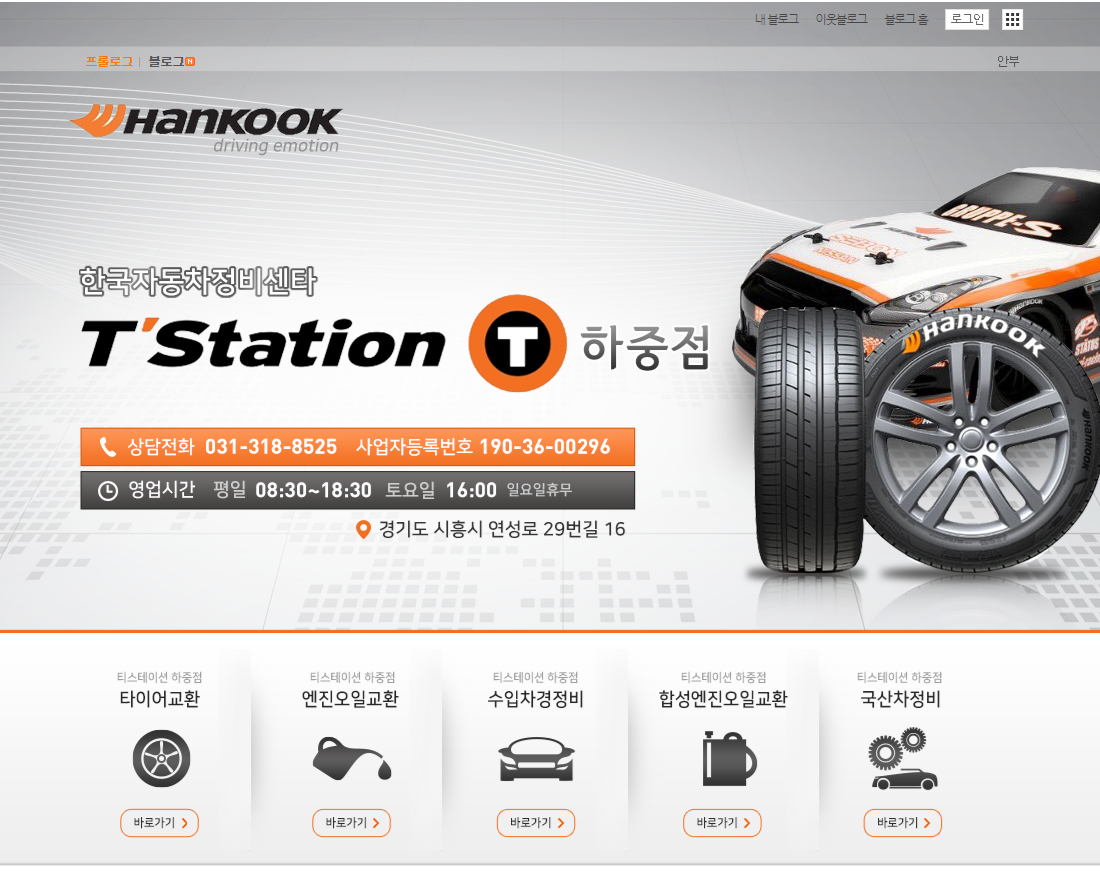This screenshot has height=874, width=1100.
Task: Click 바로가기 under 국산차정비
Action: (902, 823)
